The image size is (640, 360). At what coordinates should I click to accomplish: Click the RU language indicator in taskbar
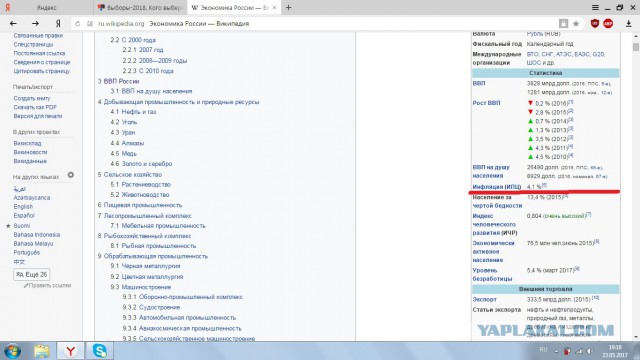click(543, 349)
